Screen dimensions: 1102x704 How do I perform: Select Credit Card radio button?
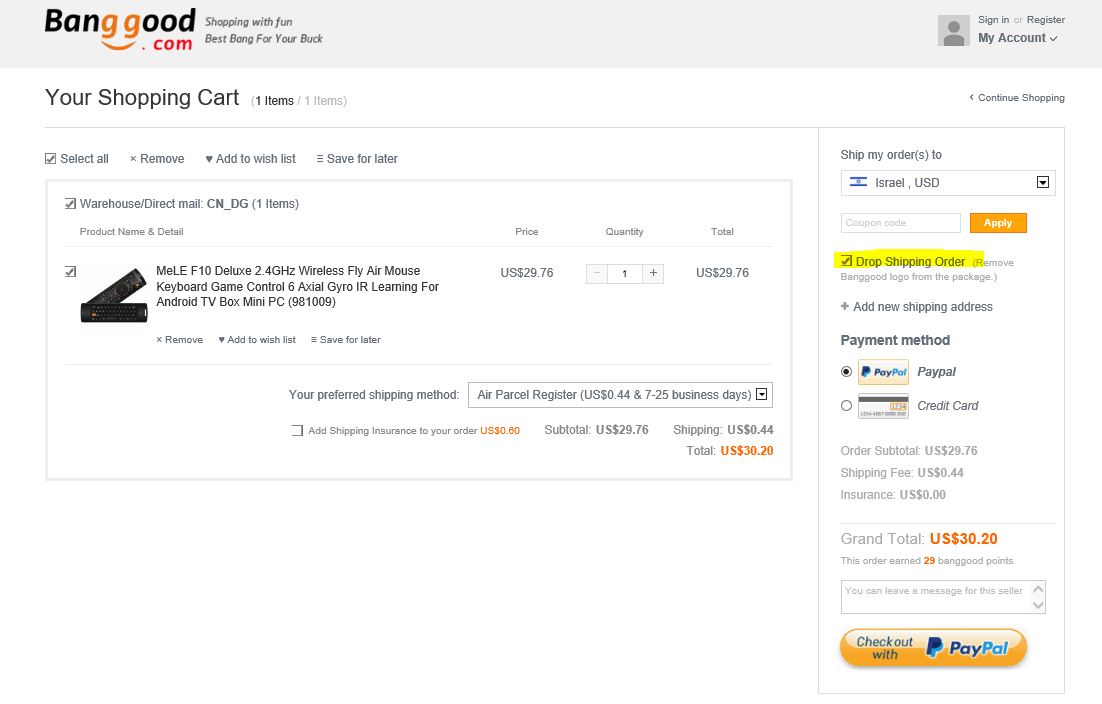click(847, 406)
